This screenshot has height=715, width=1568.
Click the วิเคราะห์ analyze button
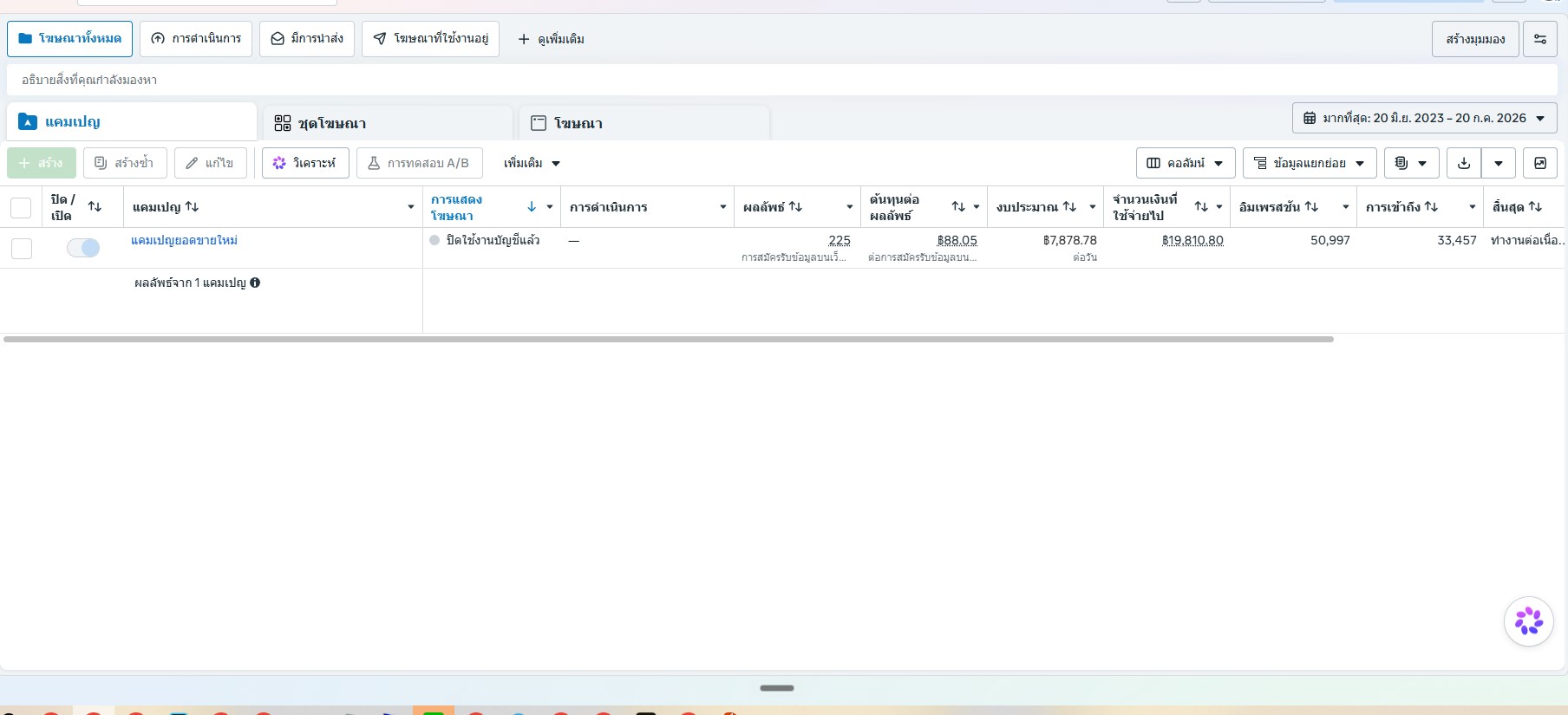(305, 163)
